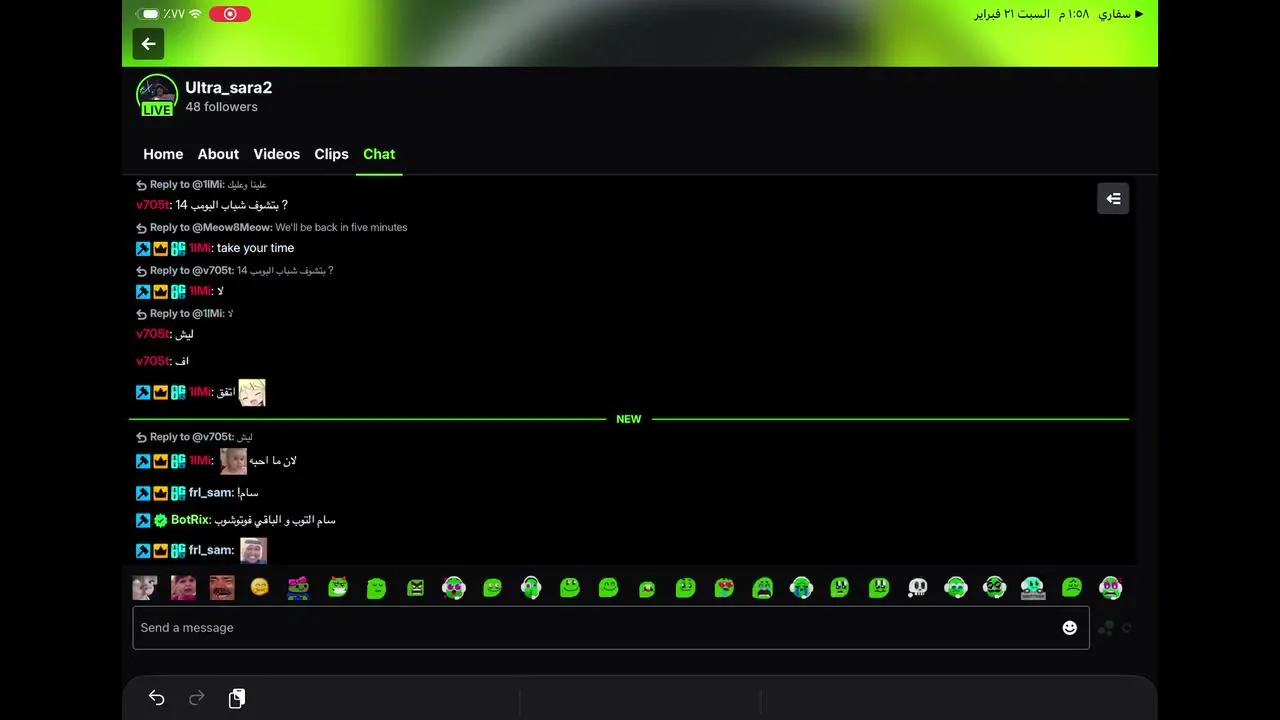
Task: Click frl_sam username on 'سام!' message
Action: (x=210, y=494)
